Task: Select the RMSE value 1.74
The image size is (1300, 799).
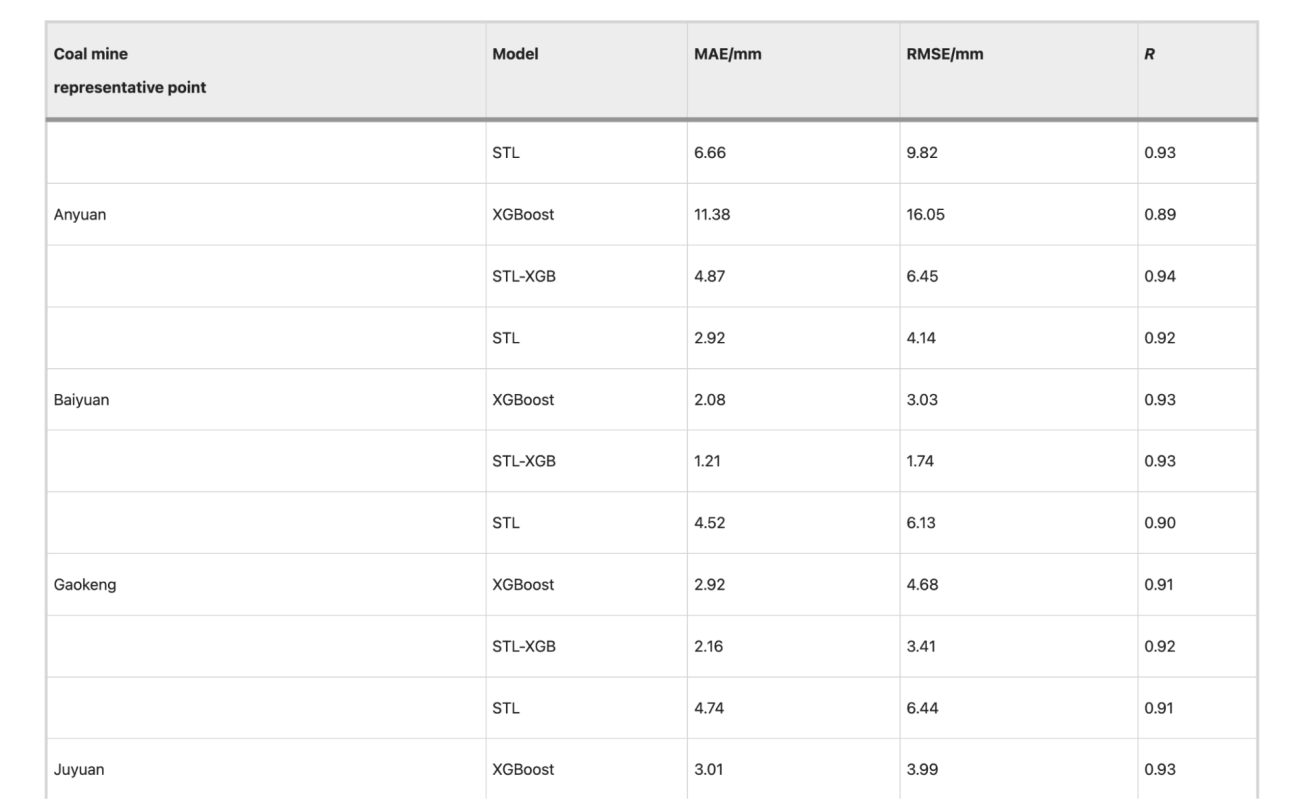Action: pyautogui.click(x=920, y=461)
